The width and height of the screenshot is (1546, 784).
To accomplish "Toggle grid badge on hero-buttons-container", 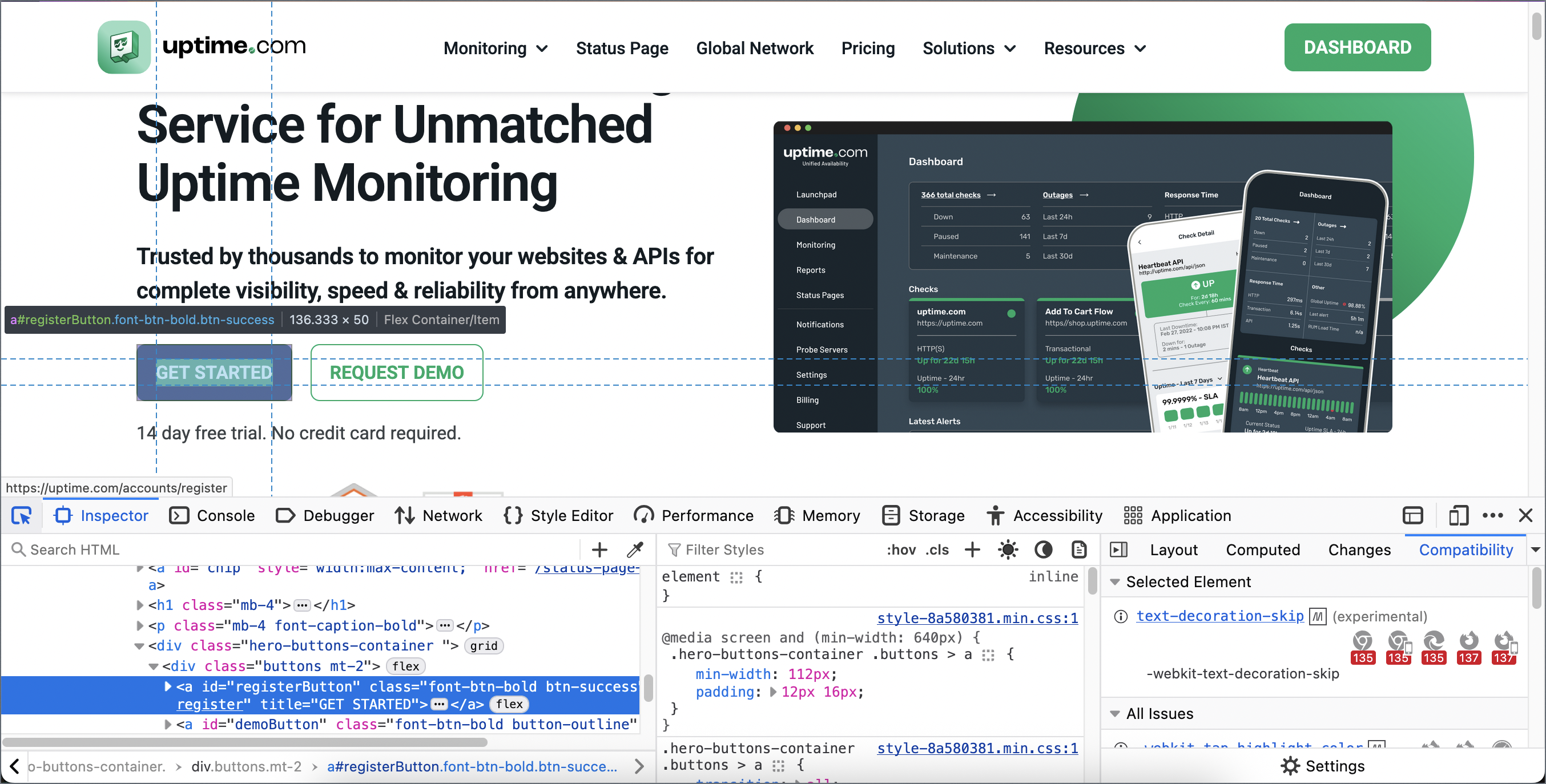I will click(484, 646).
